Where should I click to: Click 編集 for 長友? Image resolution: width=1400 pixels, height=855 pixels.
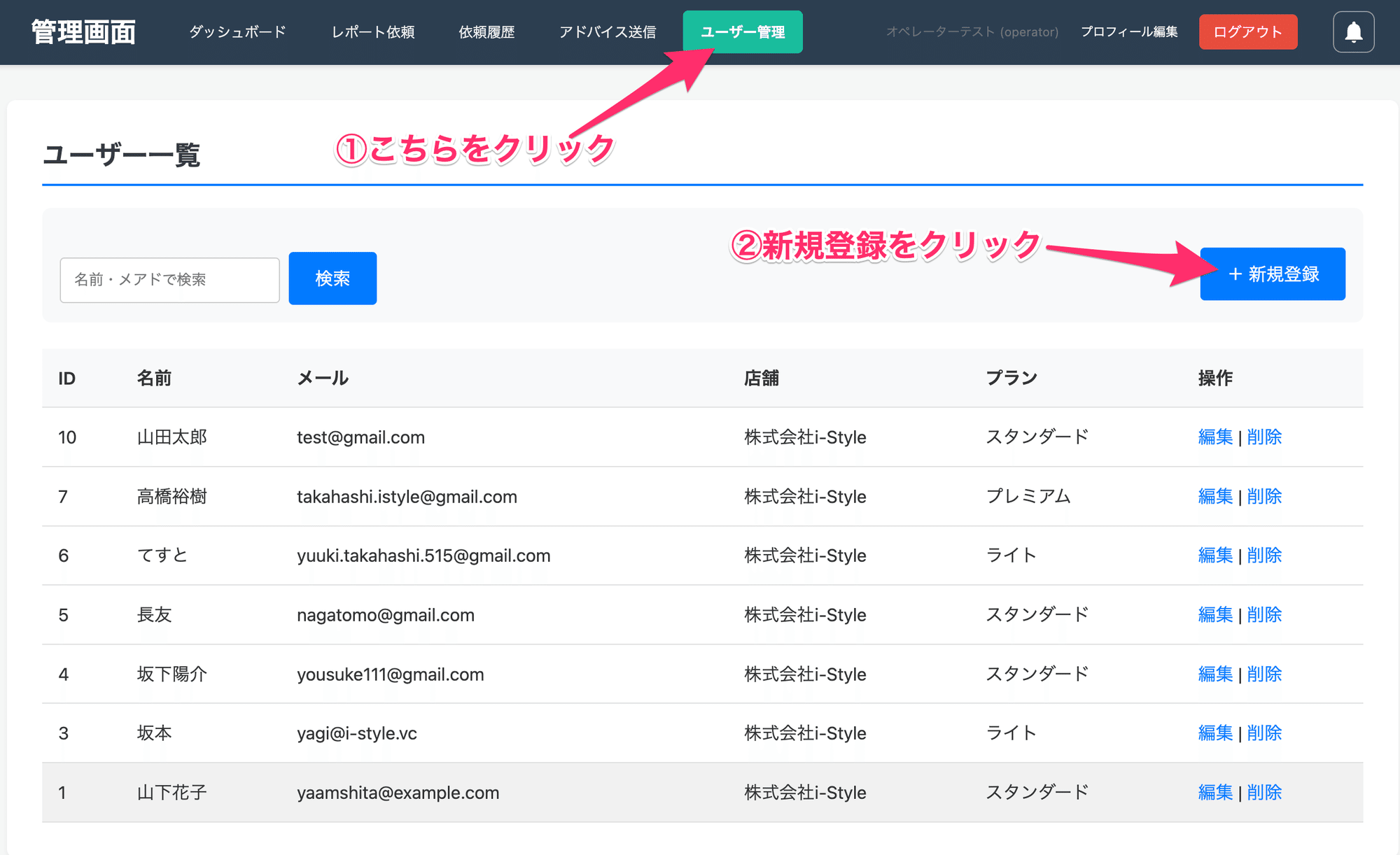[1215, 615]
